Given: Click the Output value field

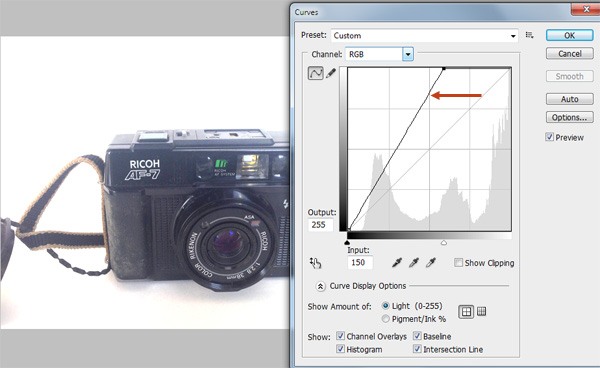Looking at the screenshot, I should 320,225.
